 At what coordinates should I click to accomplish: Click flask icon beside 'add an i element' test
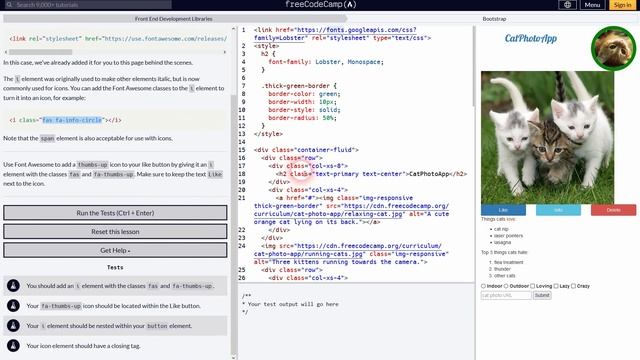(13, 286)
